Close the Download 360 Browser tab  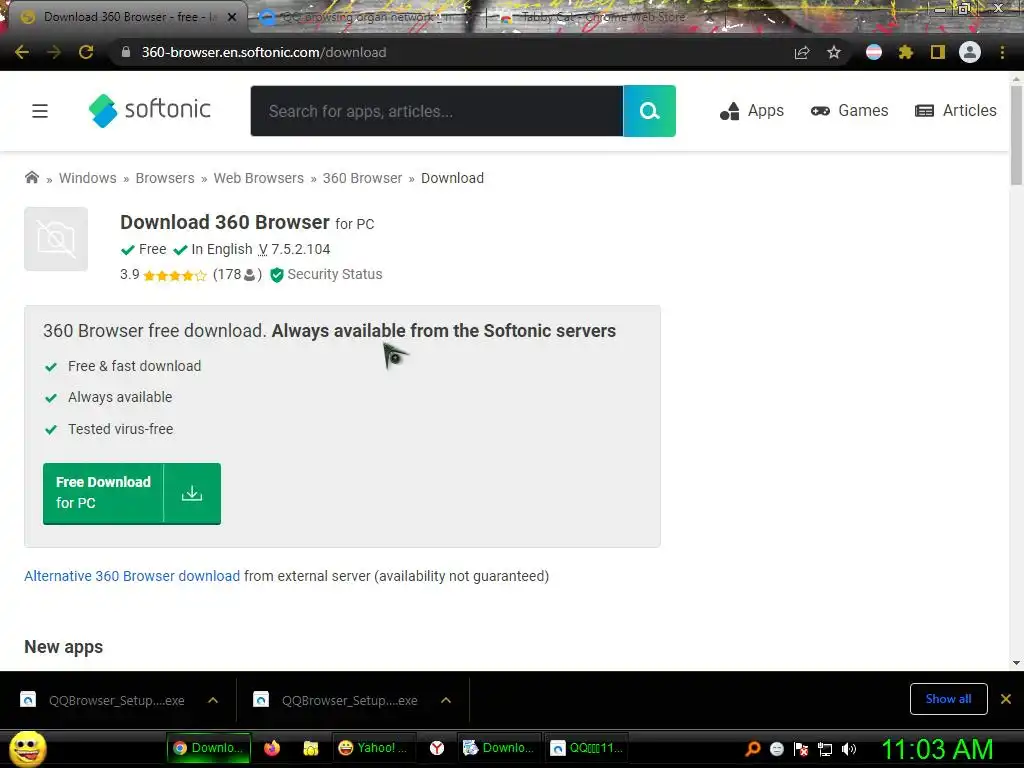(232, 17)
